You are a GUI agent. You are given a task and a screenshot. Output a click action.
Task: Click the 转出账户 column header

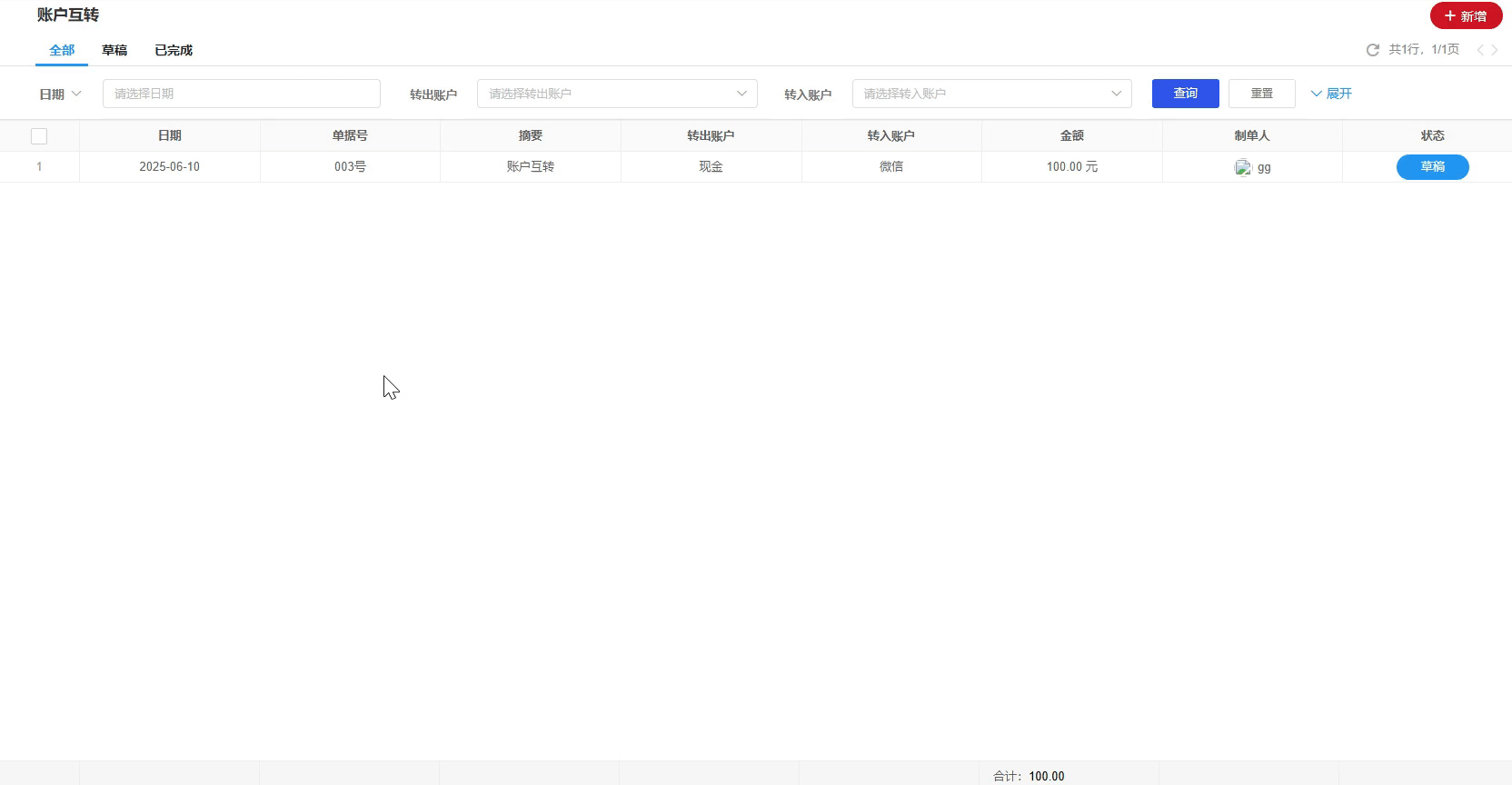click(711, 135)
